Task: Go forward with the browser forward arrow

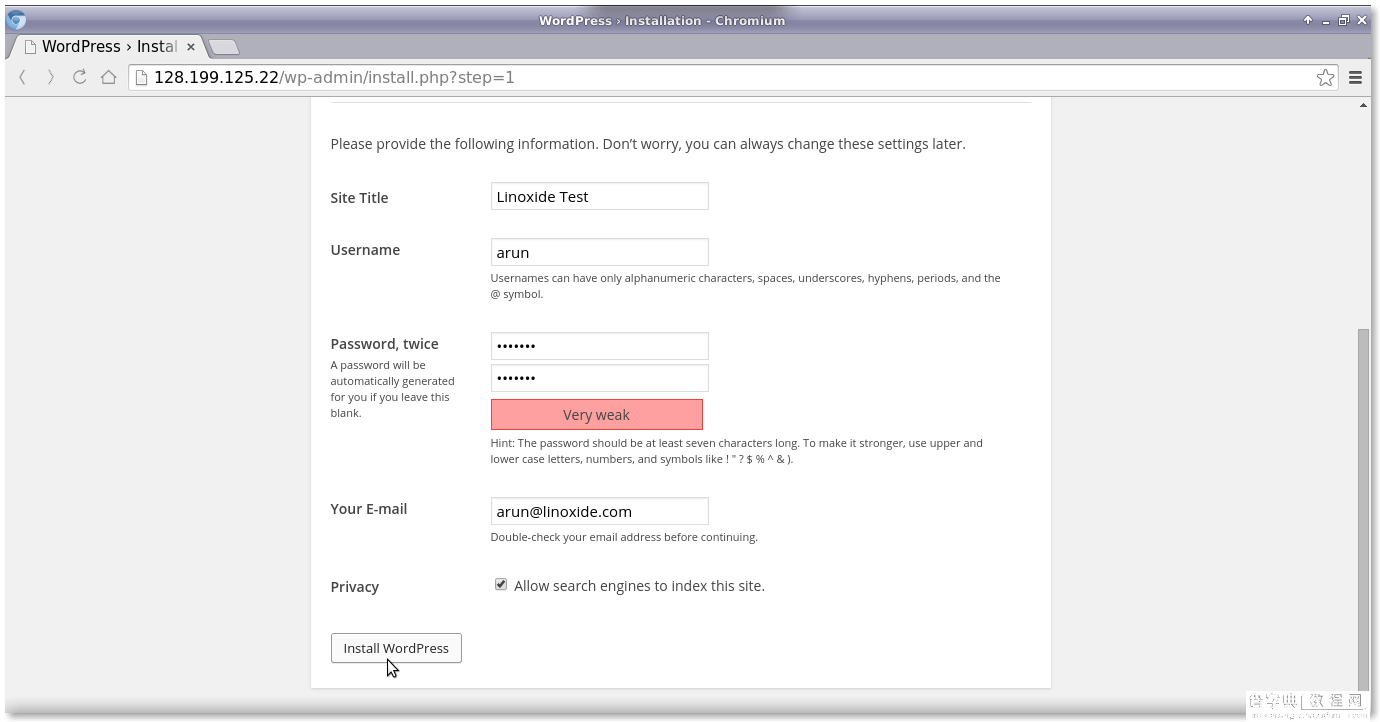Action: pos(51,77)
